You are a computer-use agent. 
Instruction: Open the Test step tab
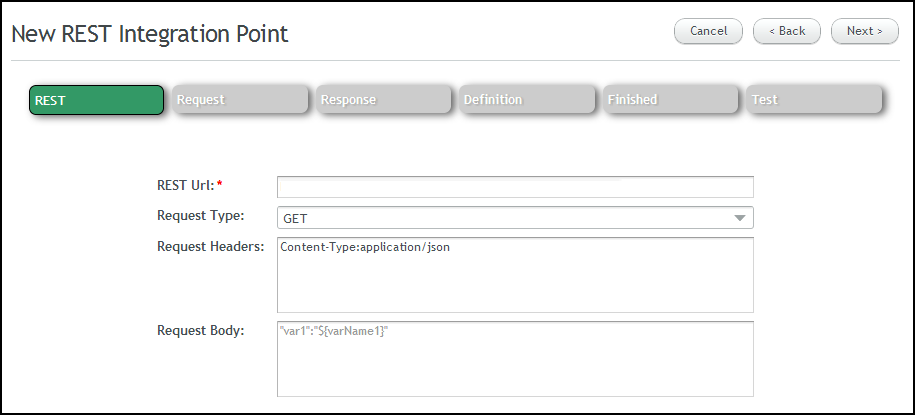(x=814, y=99)
